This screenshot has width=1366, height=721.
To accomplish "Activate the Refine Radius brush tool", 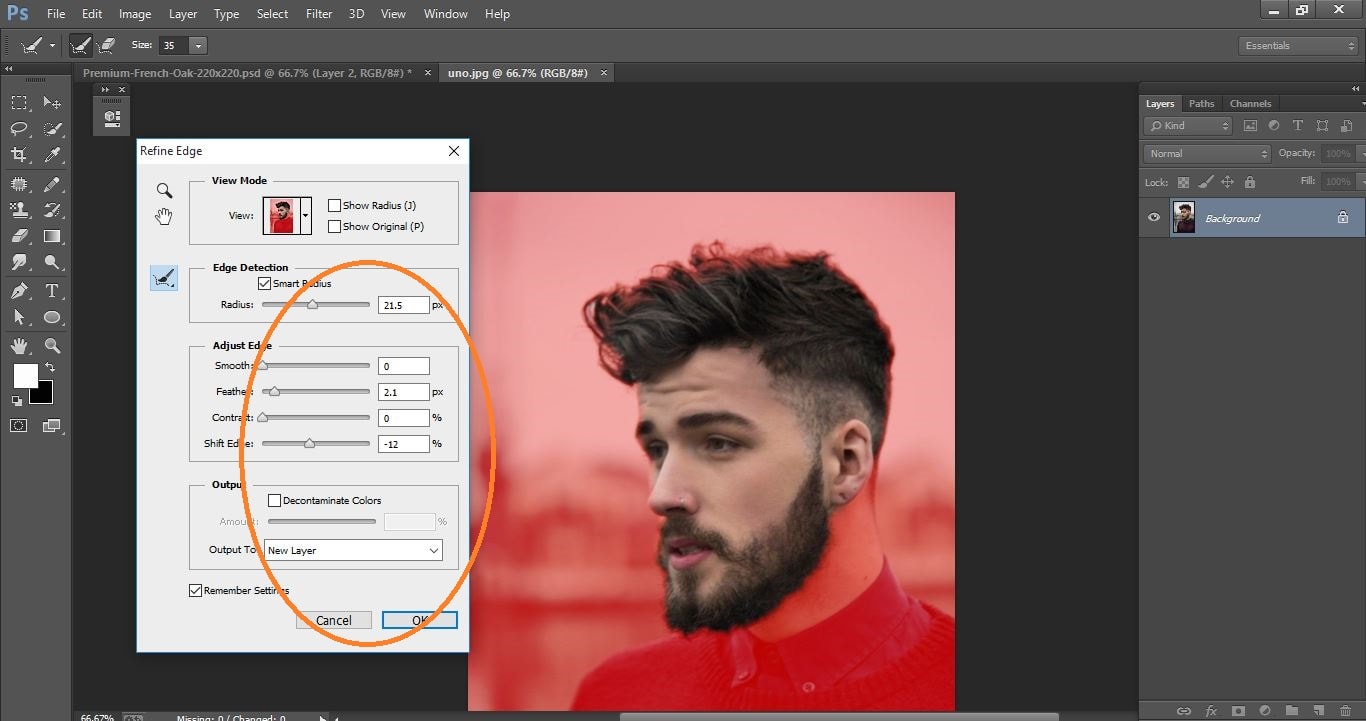I will [x=163, y=277].
